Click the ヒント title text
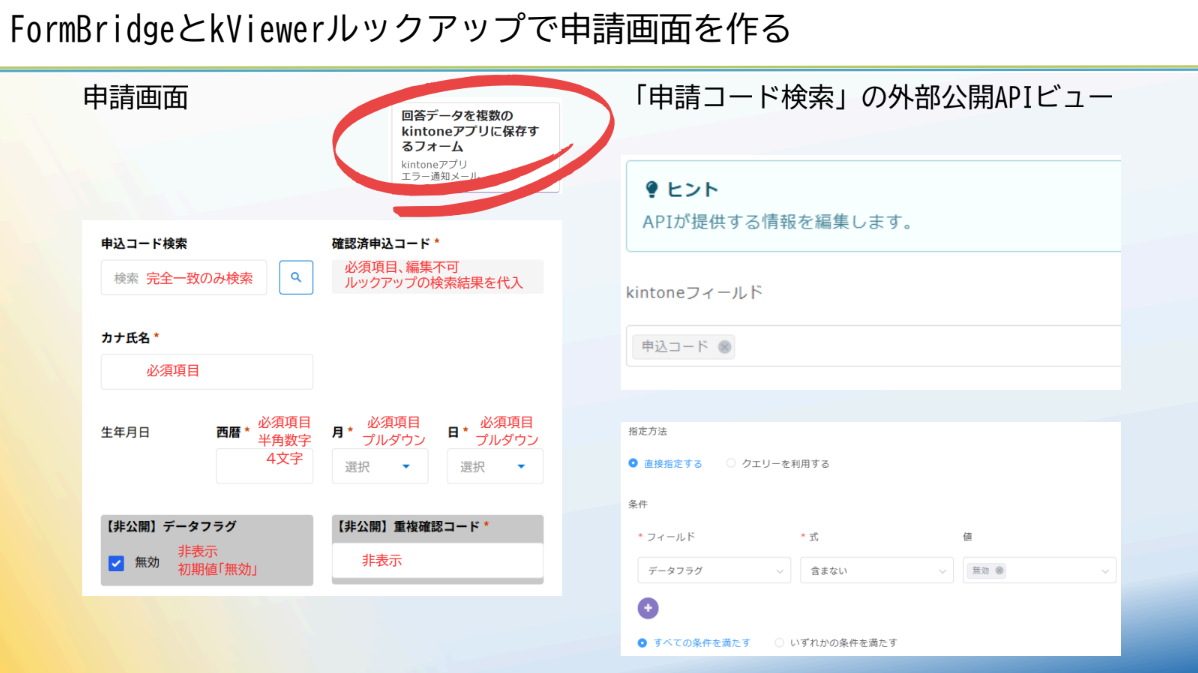 tap(692, 189)
